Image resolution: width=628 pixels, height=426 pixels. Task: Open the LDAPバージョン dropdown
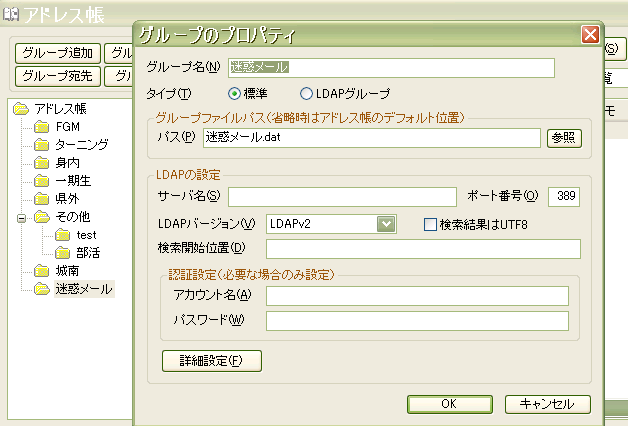coord(386,224)
